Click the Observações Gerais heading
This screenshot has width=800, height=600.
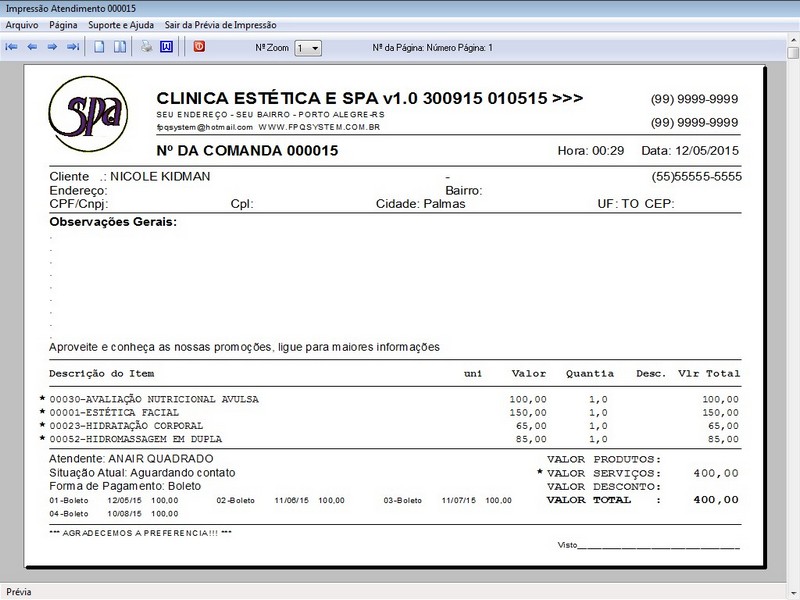point(113,222)
